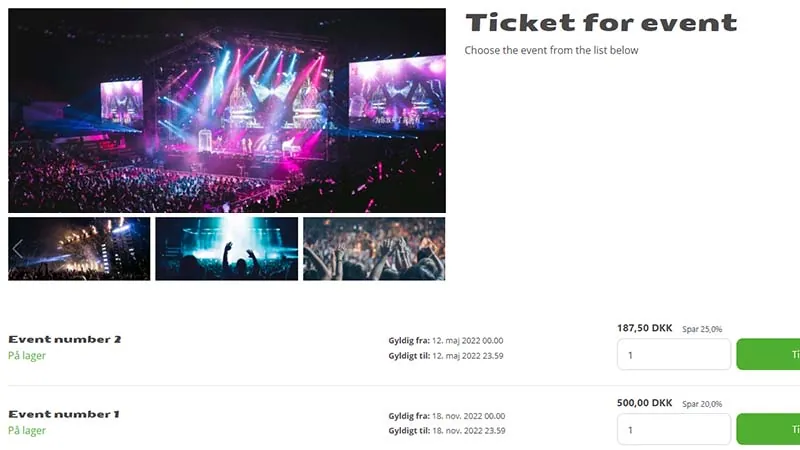
Task: Click green add button for Event number 1
Action: [x=768, y=430]
